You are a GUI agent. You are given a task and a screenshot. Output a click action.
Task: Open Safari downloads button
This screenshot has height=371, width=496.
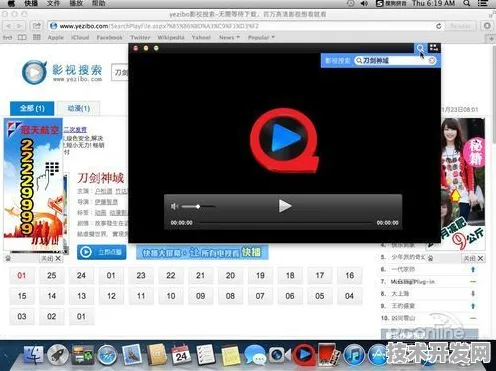(487, 26)
